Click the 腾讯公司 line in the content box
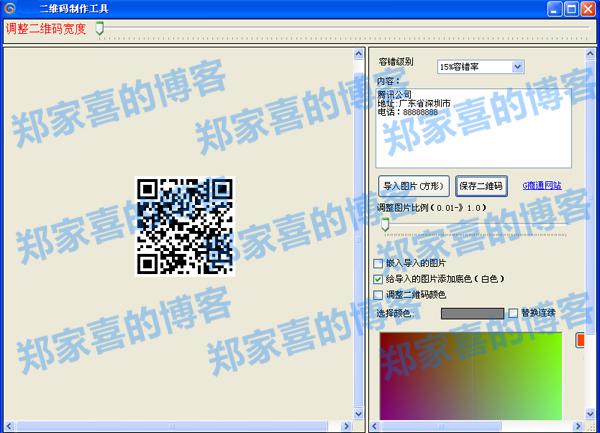600x433 pixels. point(395,94)
